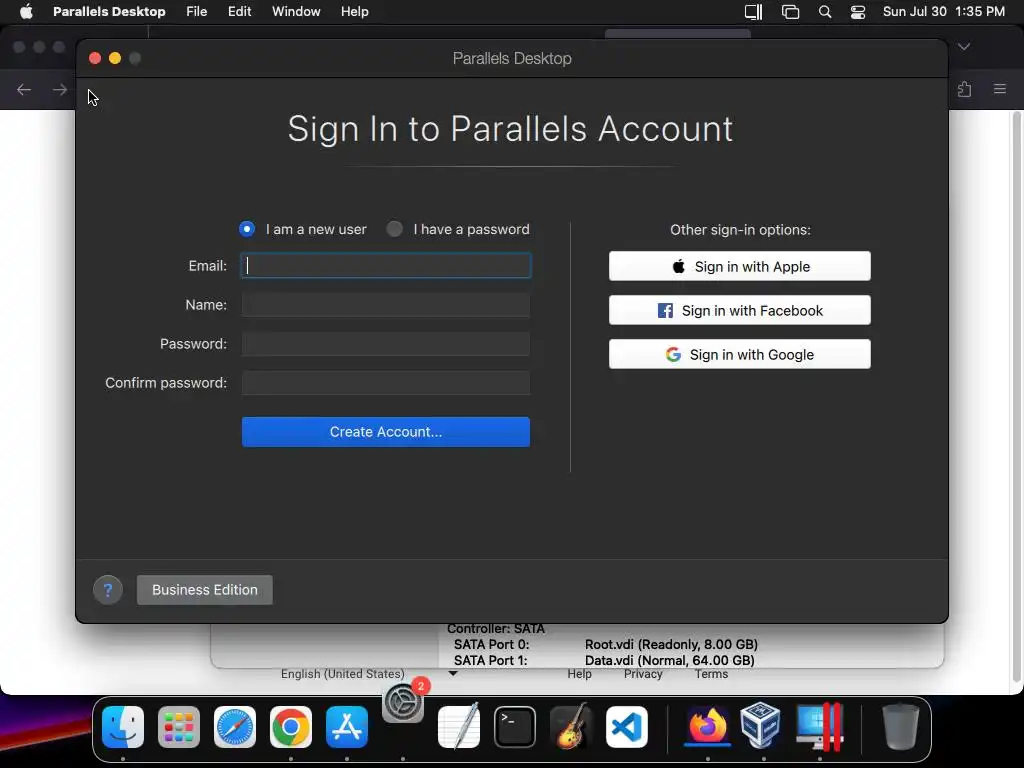The width and height of the screenshot is (1024, 768).
Task: Open Control Center in the menu bar
Action: [x=857, y=12]
